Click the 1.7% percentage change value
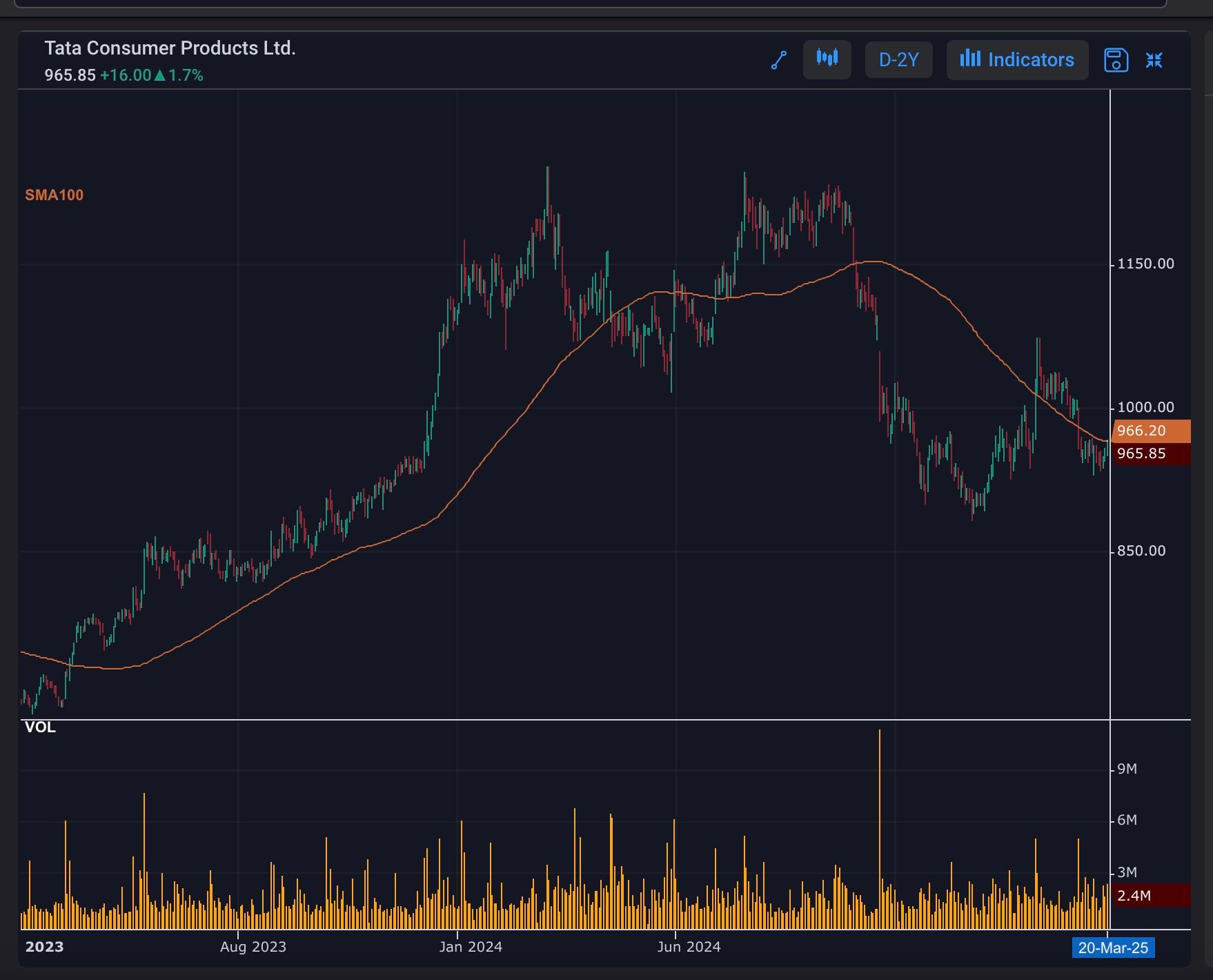 (x=186, y=75)
